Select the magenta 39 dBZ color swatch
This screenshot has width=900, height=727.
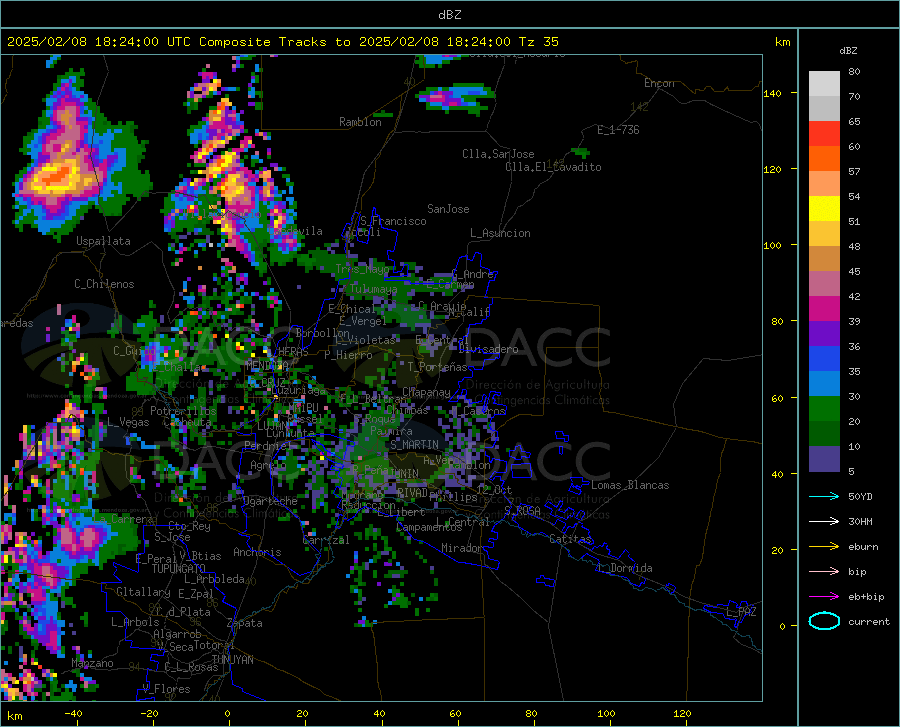coord(824,309)
